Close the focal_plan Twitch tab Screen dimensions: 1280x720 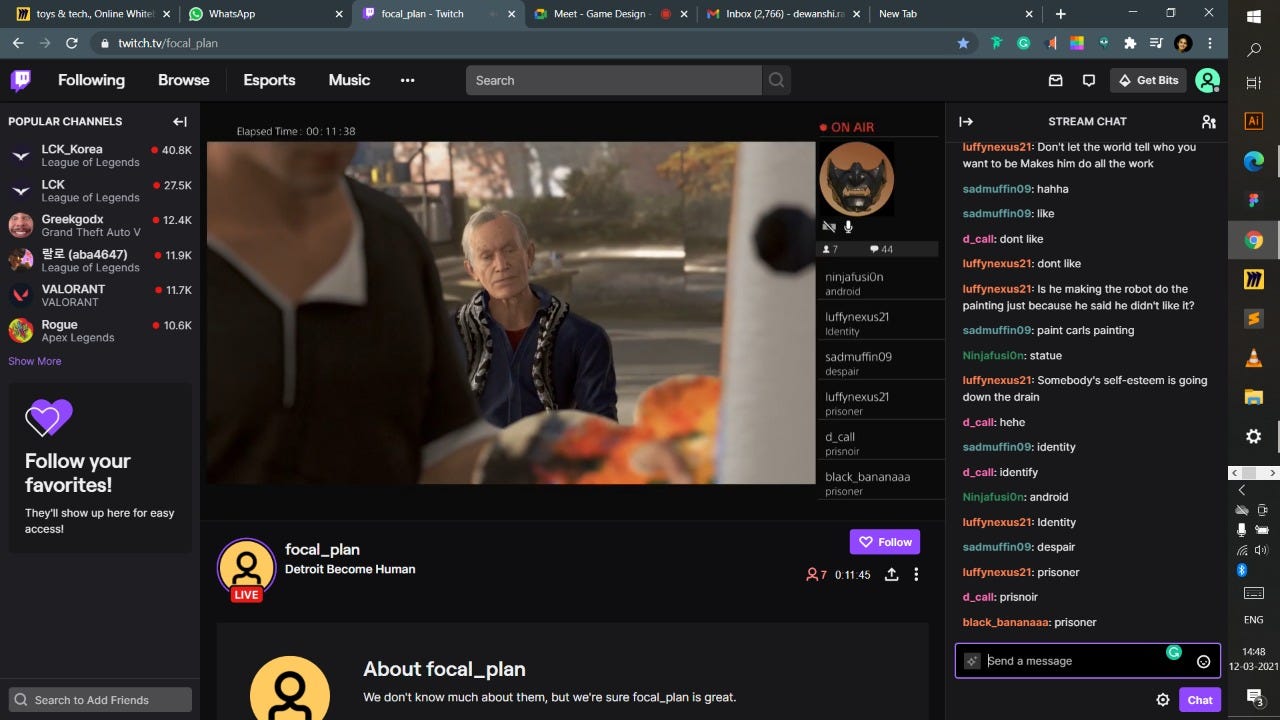coord(511,14)
